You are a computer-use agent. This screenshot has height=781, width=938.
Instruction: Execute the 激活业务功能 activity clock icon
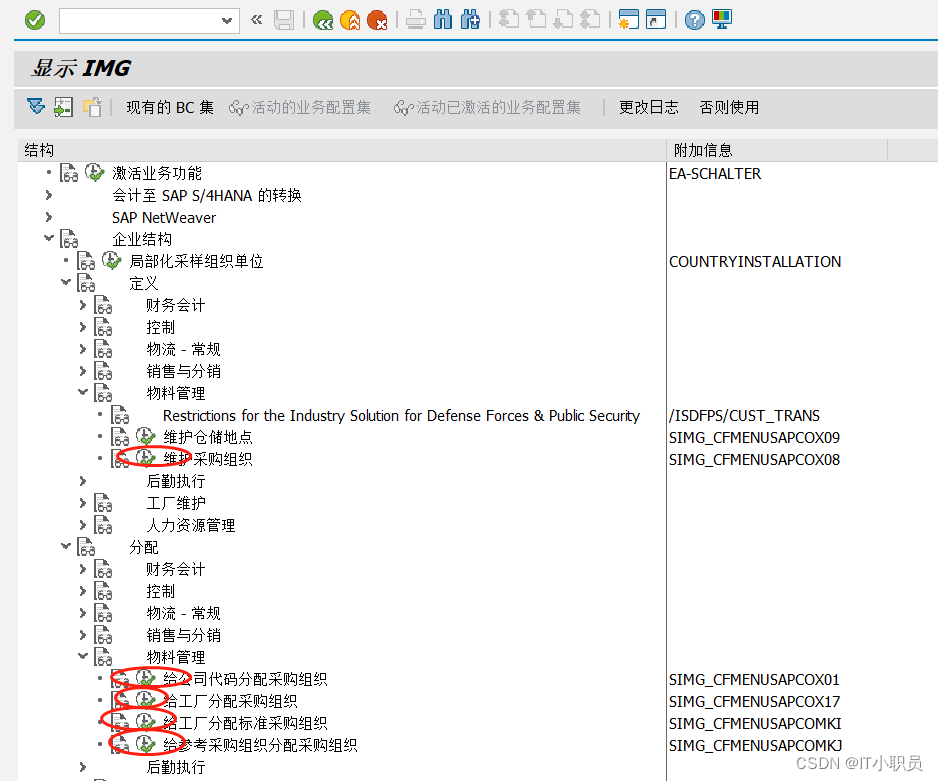[95, 173]
